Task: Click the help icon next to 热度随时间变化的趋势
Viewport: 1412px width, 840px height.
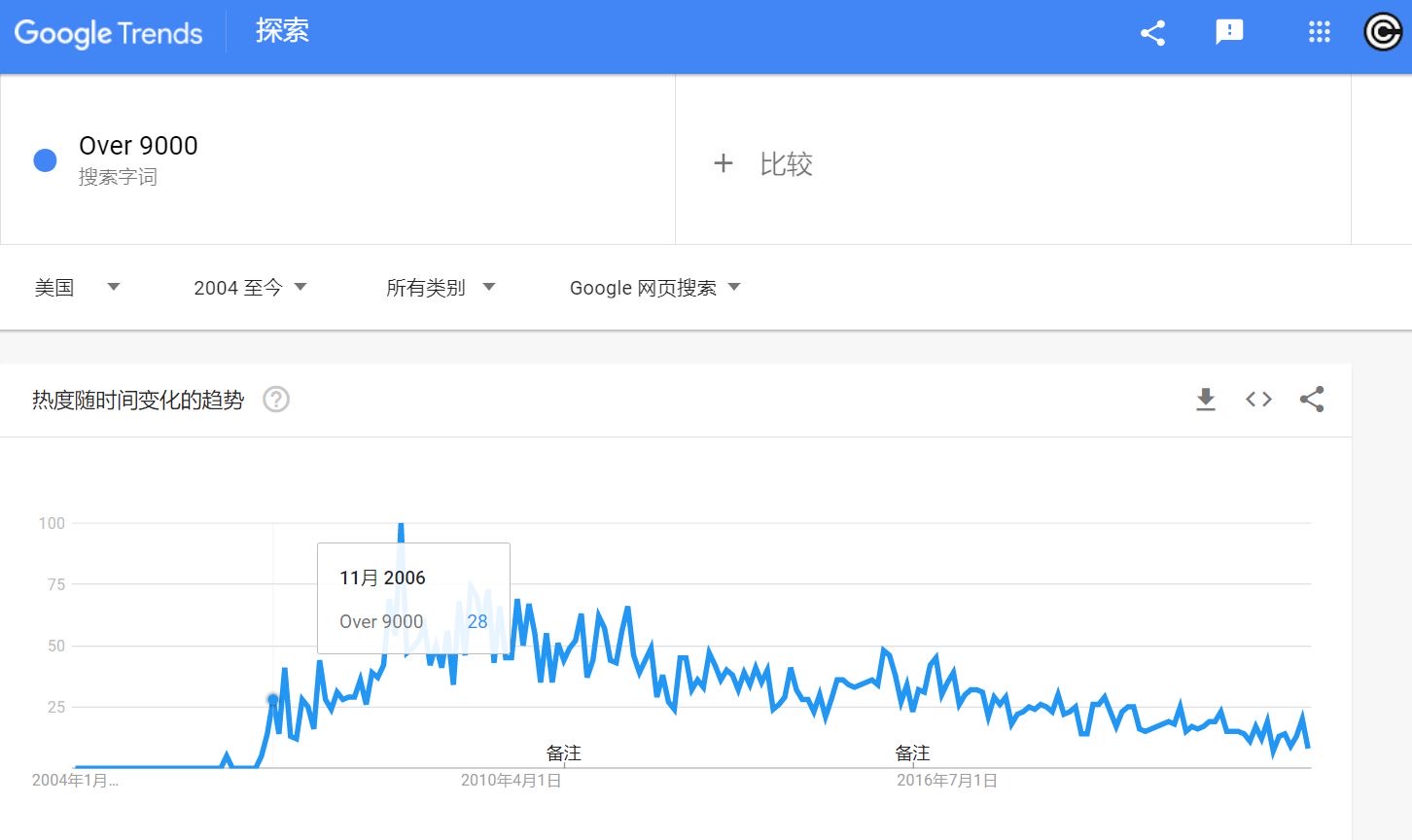Action: (276, 400)
